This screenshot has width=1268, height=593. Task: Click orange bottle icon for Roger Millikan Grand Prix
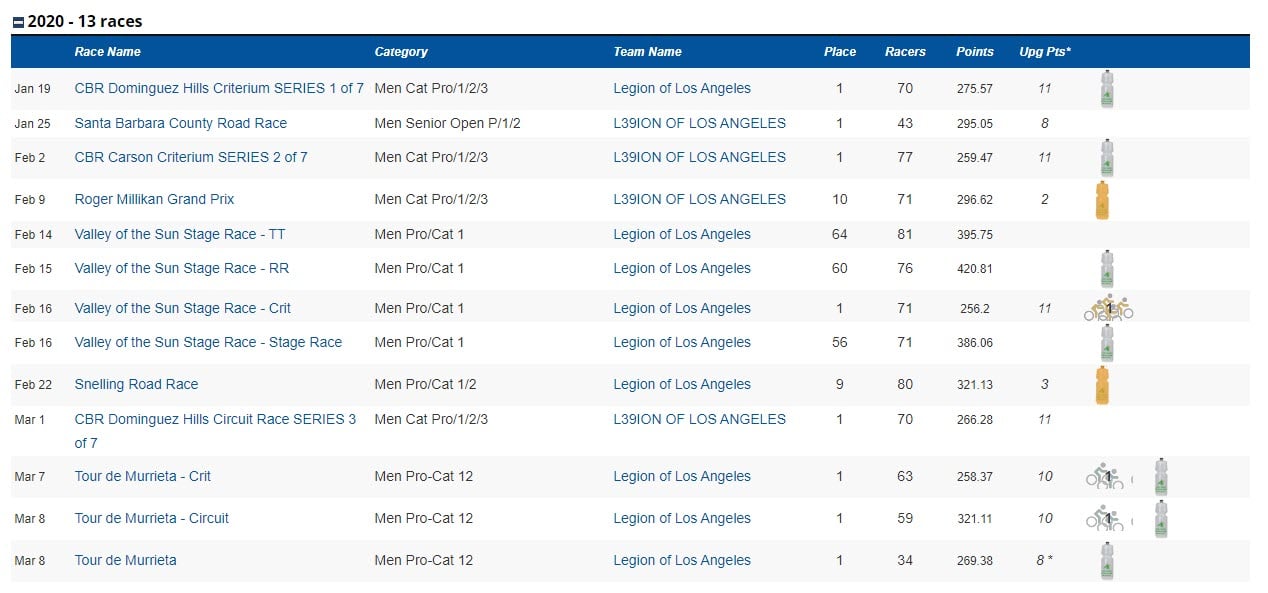(1103, 200)
